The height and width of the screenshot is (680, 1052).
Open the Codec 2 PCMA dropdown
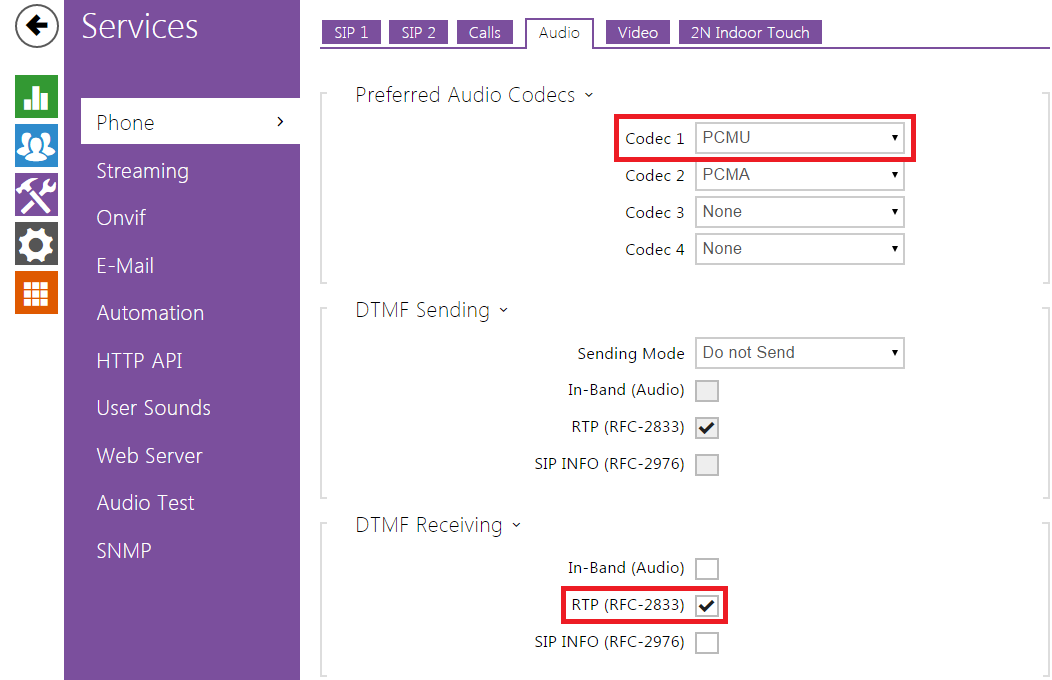tap(799, 175)
